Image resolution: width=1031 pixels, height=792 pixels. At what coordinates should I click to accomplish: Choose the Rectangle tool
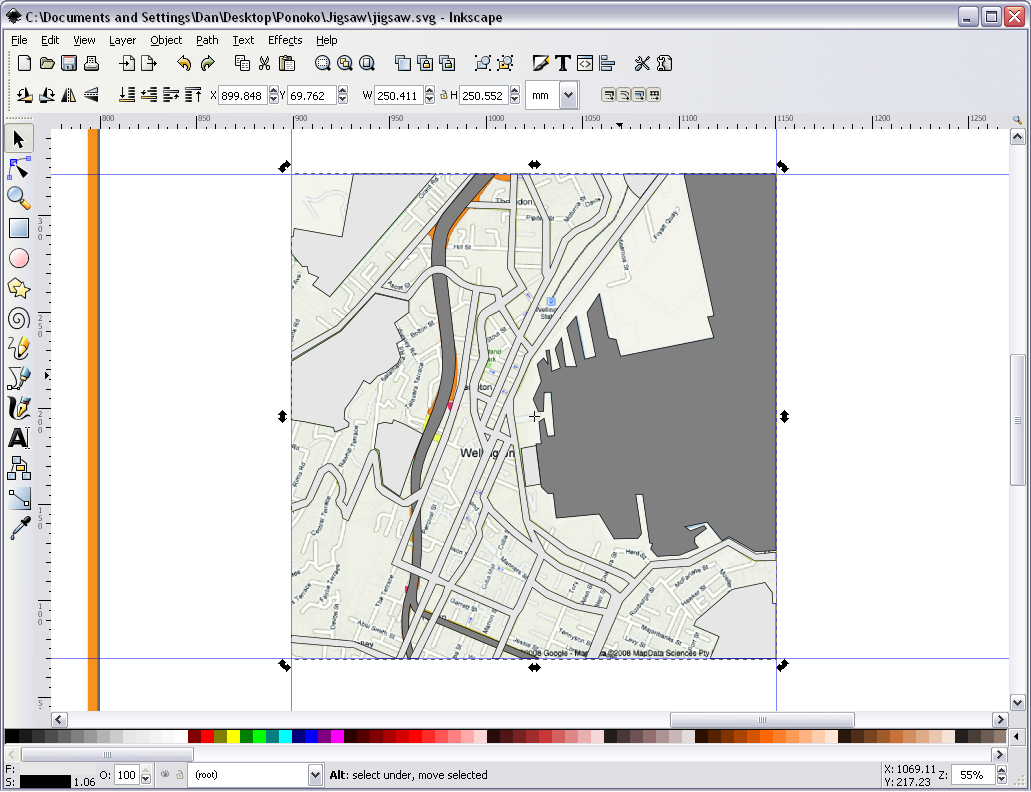[x=18, y=228]
